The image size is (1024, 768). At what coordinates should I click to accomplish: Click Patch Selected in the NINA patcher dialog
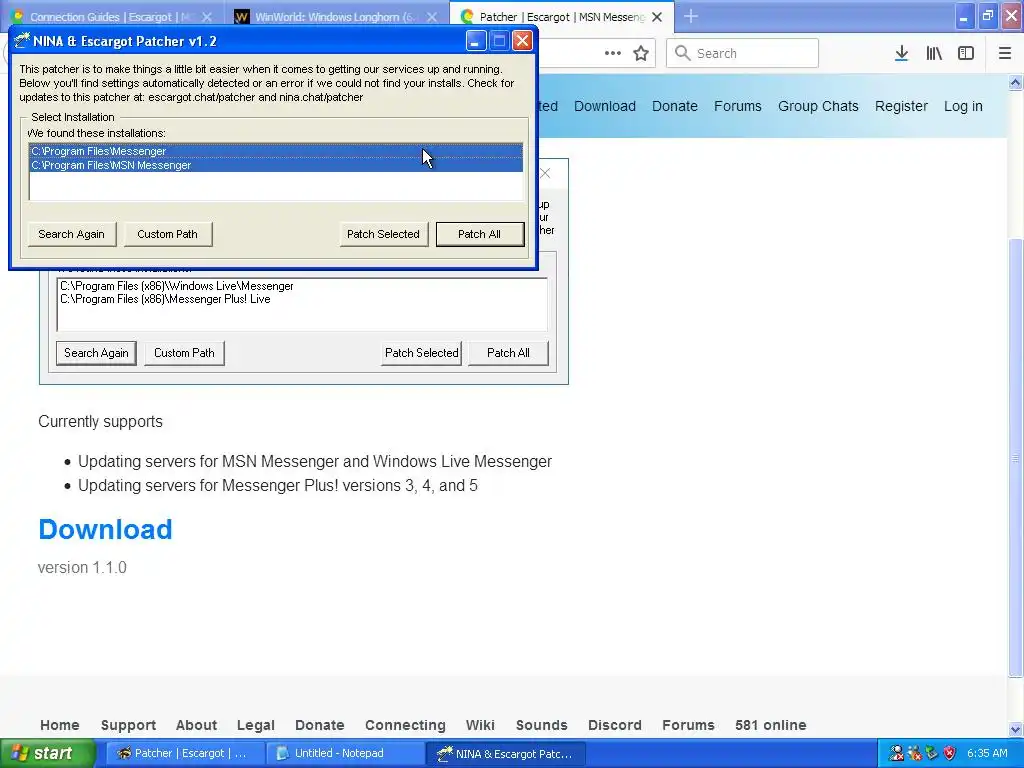[383, 234]
